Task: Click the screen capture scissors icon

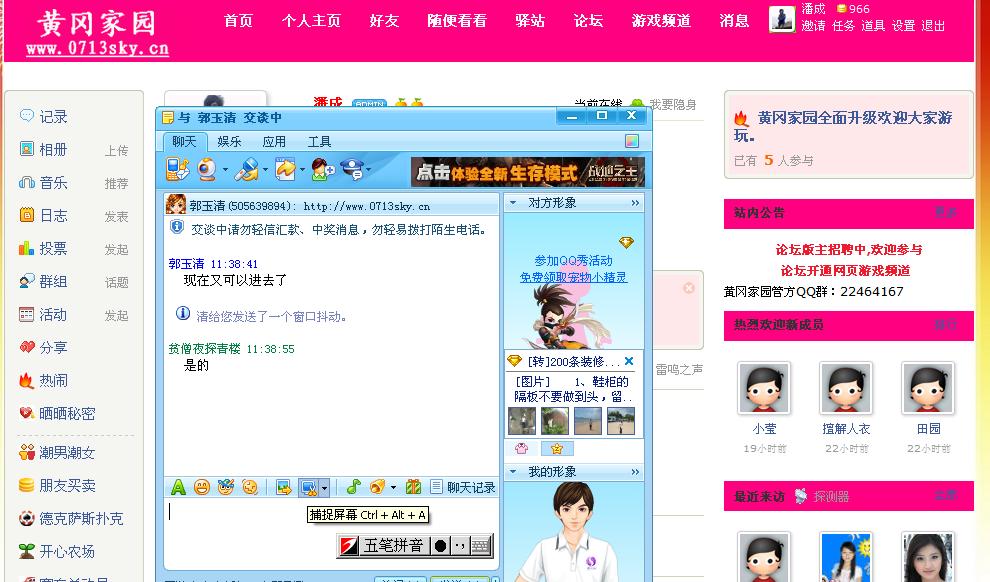Action: (309, 487)
